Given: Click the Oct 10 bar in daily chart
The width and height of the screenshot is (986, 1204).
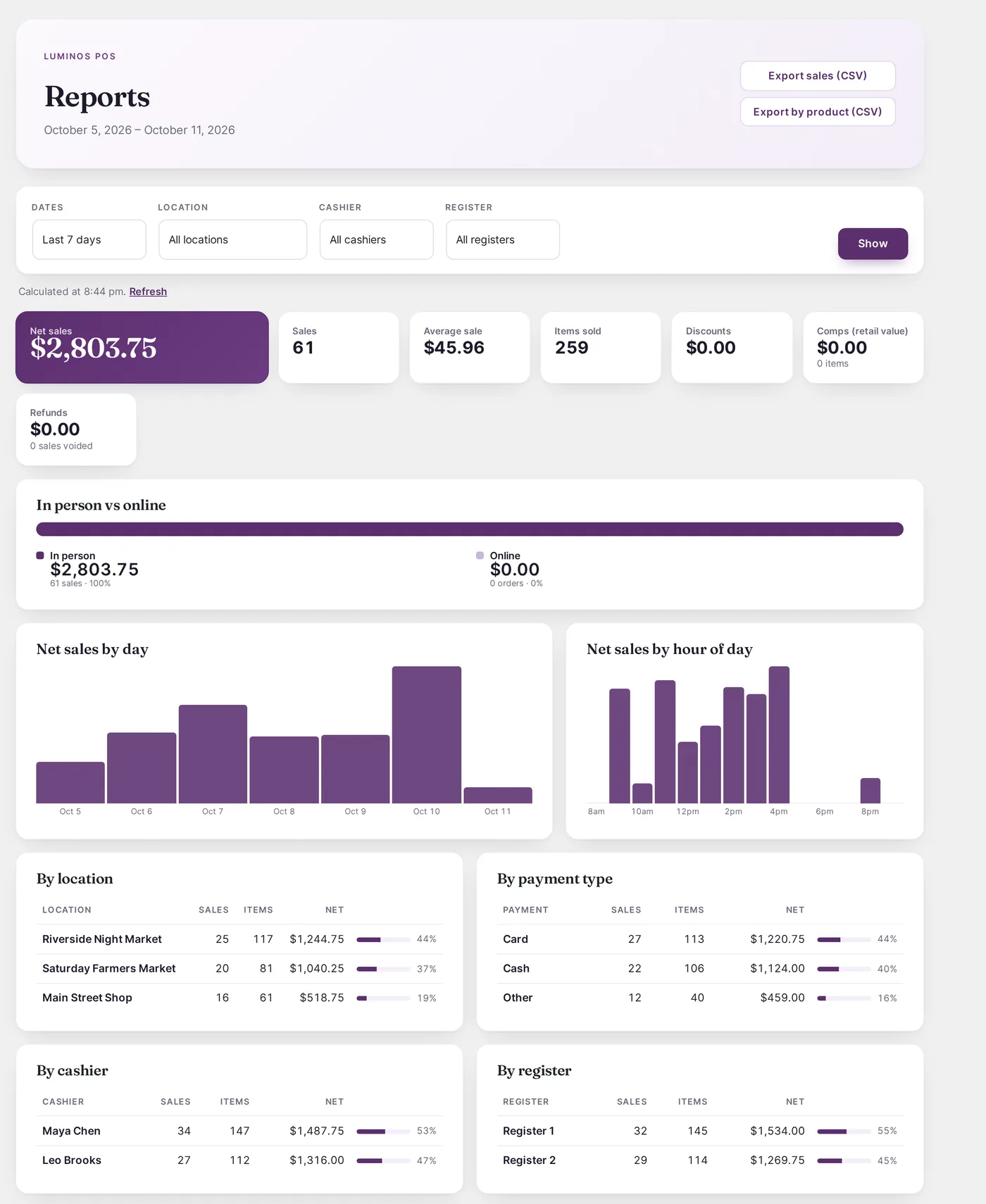Looking at the screenshot, I should tap(427, 735).
